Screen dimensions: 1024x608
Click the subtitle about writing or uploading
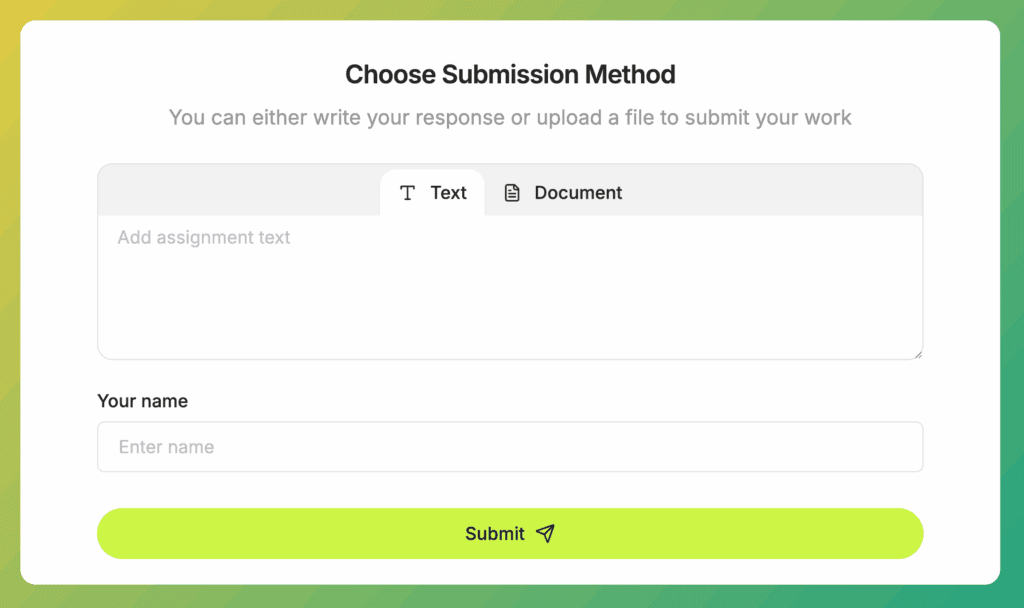510,118
